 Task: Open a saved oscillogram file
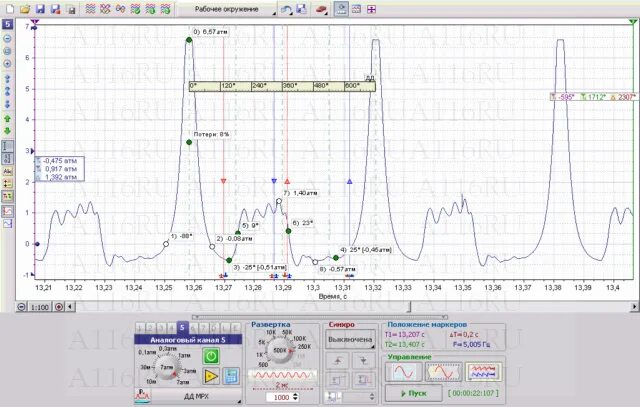point(25,9)
